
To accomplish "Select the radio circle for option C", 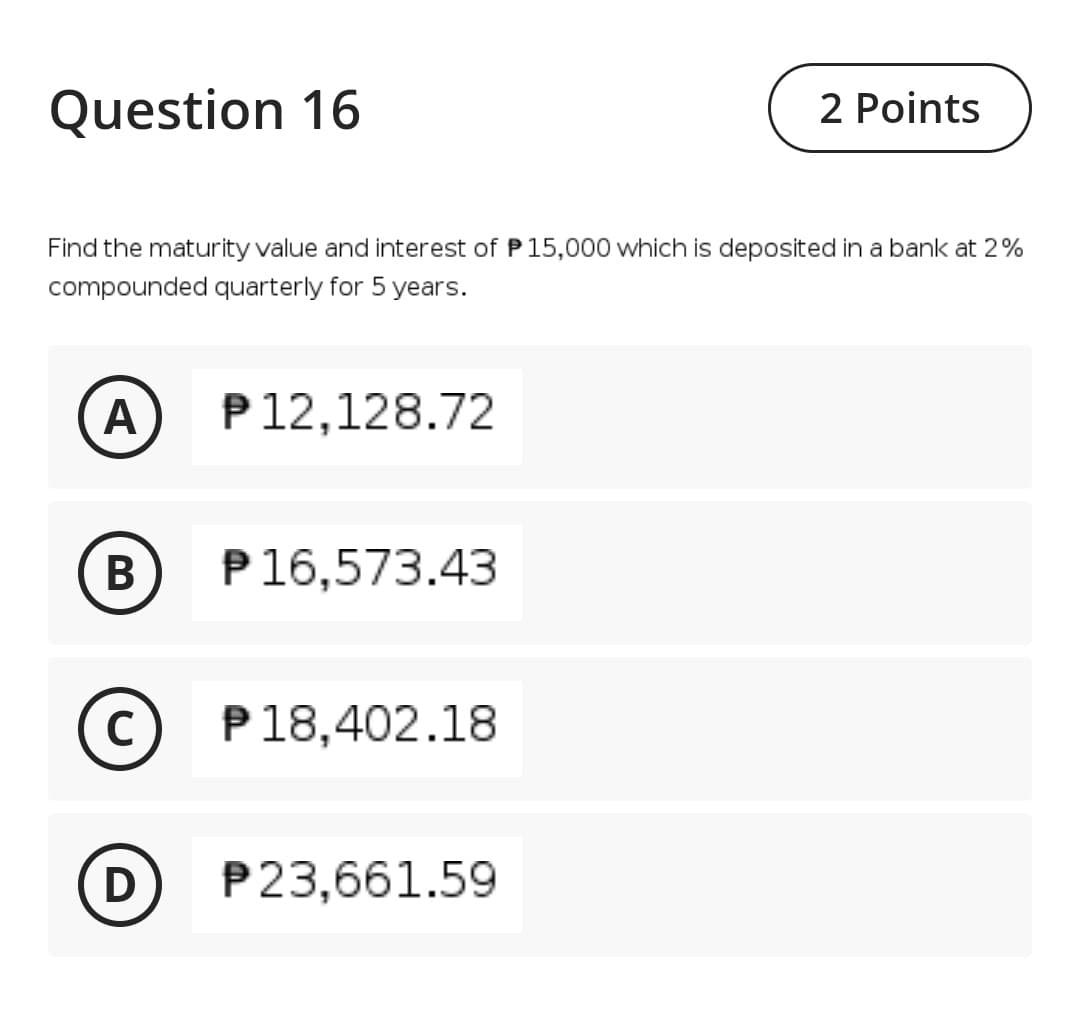I will [120, 729].
